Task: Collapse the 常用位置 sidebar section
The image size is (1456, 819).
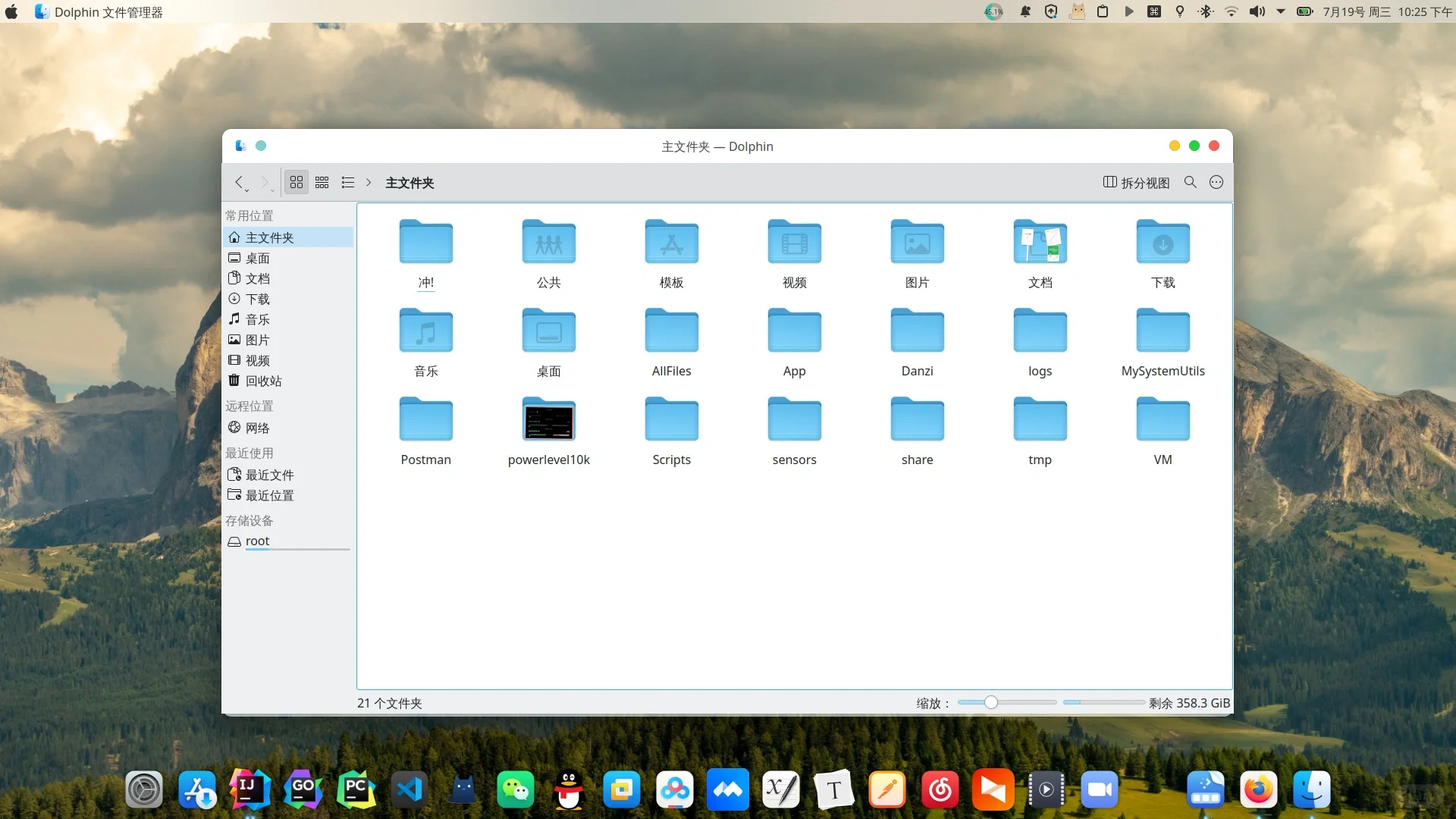Action: click(249, 215)
